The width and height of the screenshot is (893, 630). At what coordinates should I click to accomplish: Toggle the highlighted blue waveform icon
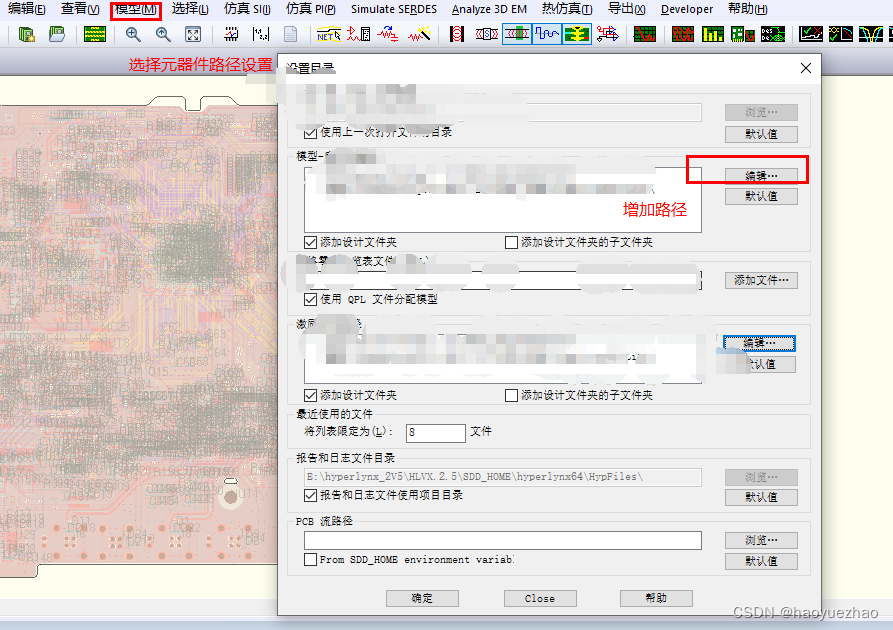click(547, 35)
